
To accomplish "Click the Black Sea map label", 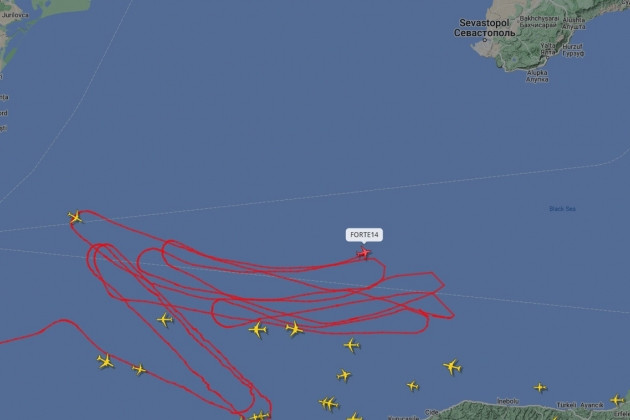I will coord(562,209).
